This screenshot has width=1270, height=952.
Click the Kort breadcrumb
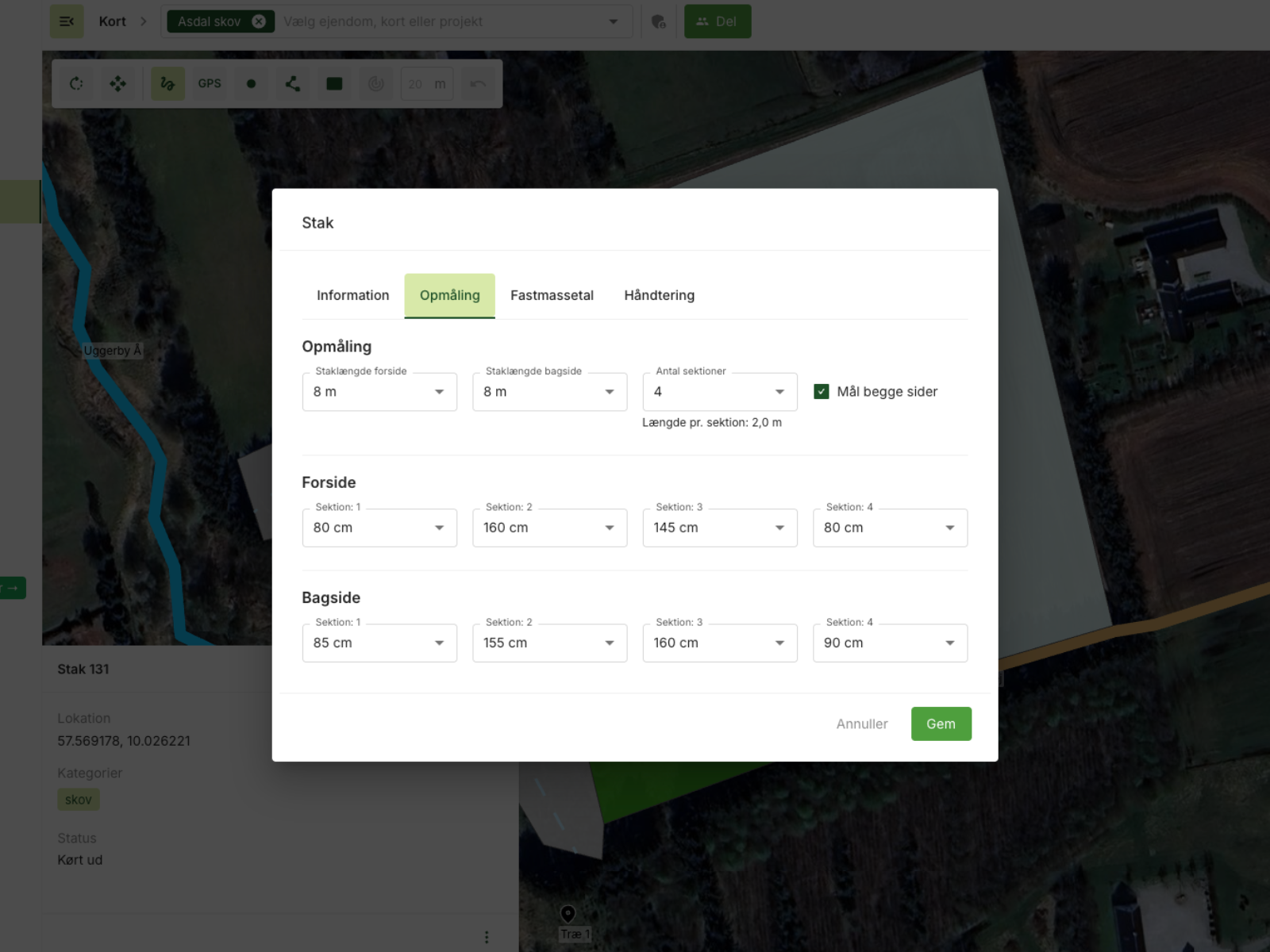coord(112,21)
